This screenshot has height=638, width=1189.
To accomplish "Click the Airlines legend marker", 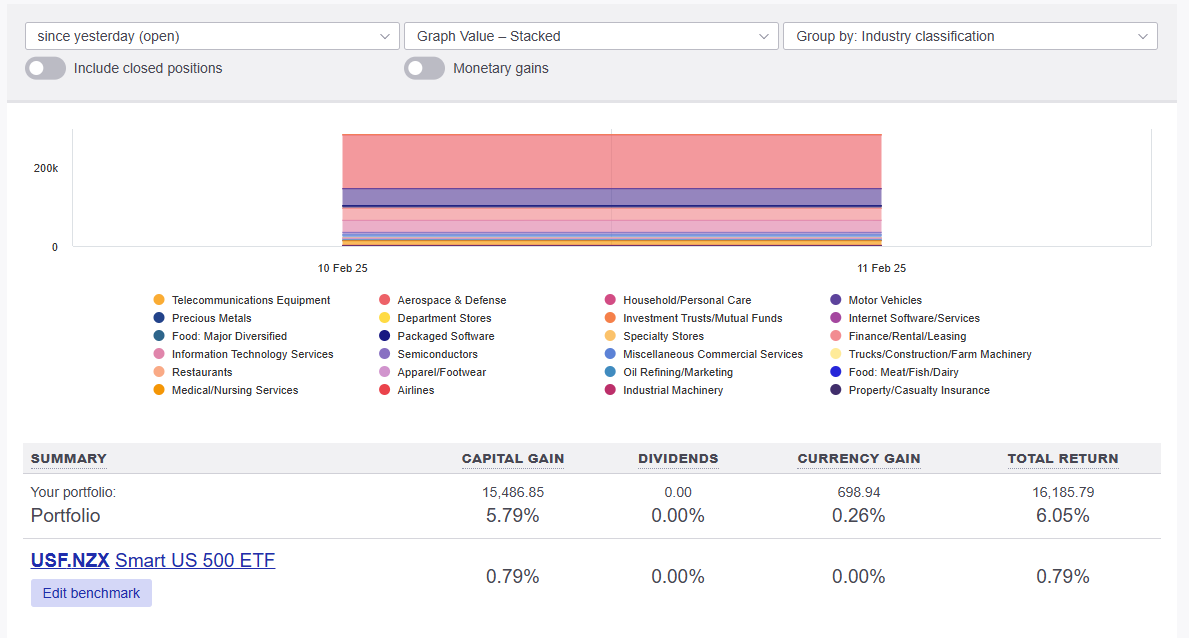I will tap(384, 390).
